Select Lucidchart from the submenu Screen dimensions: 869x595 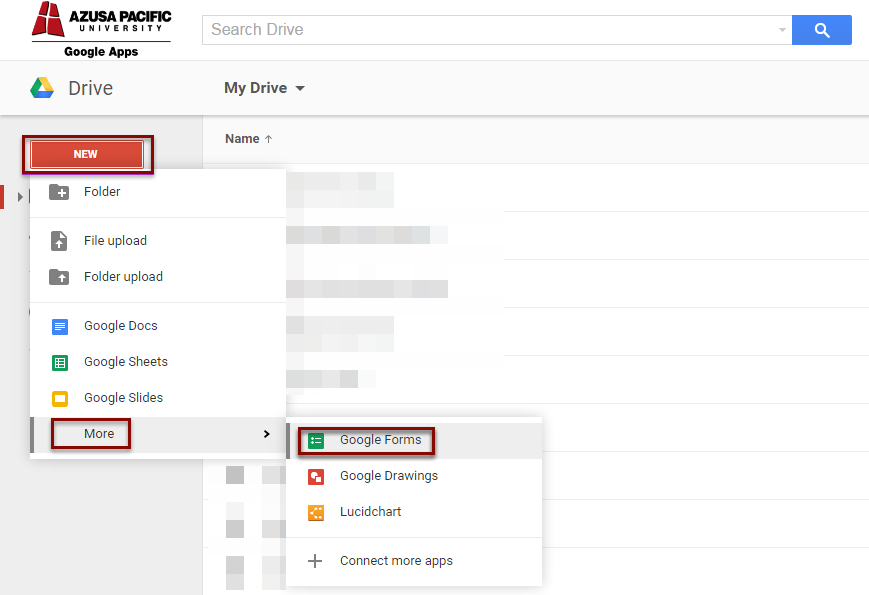[414, 512]
